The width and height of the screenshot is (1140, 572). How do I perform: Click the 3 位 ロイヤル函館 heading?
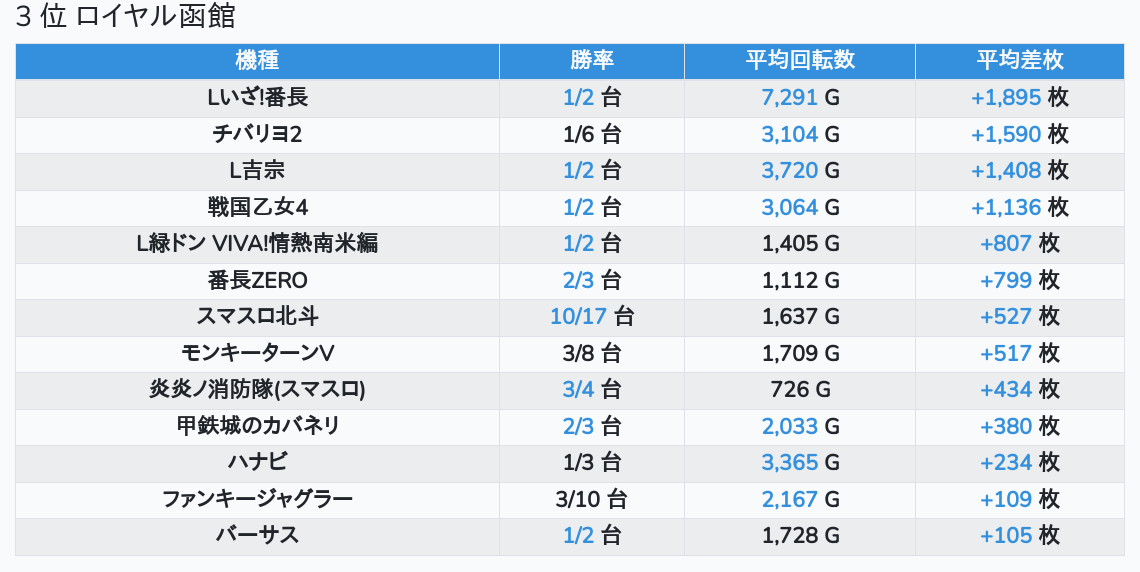(x=126, y=16)
